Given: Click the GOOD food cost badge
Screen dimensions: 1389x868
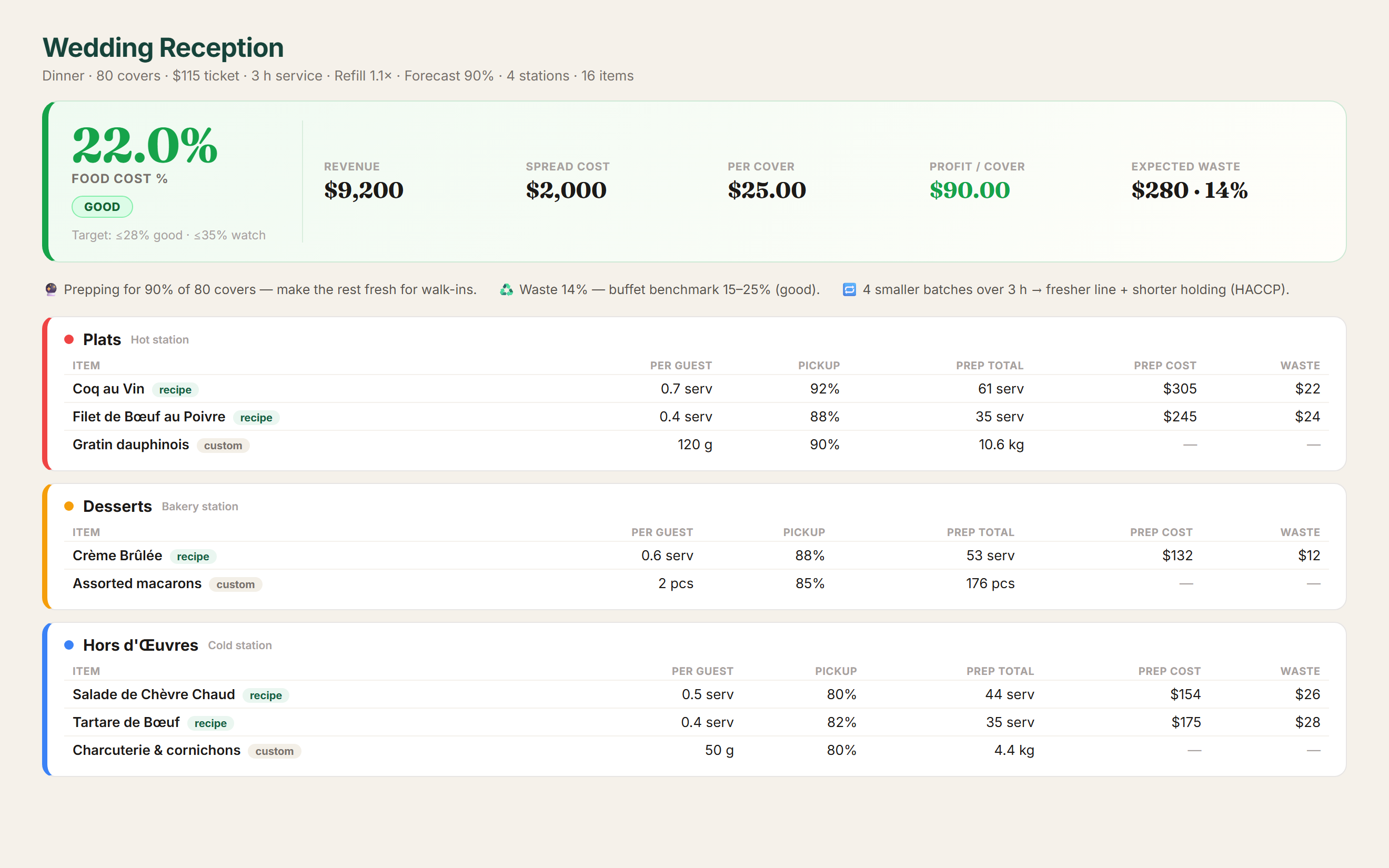Looking at the screenshot, I should tap(102, 207).
